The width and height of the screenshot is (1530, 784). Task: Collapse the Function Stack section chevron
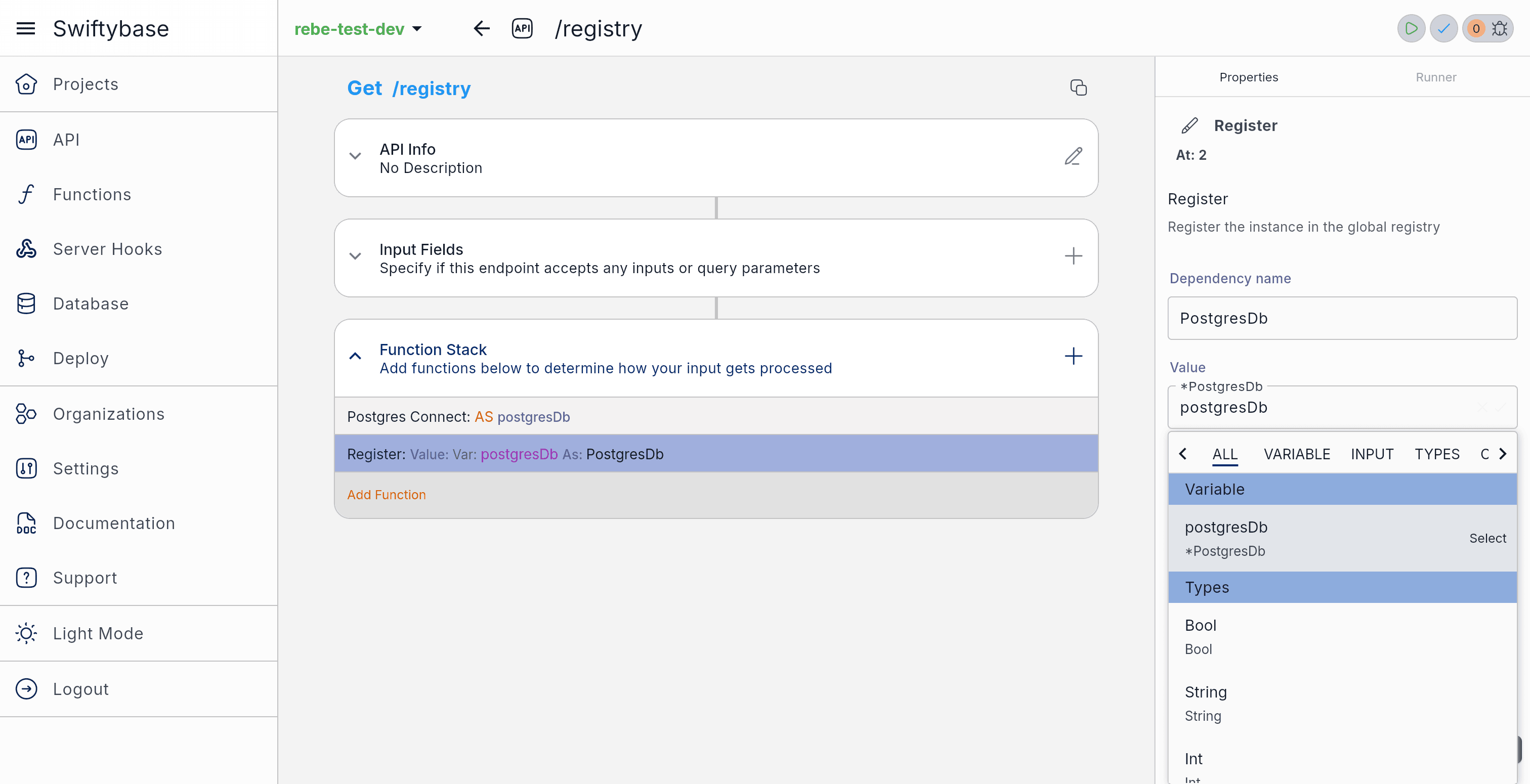[355, 357]
